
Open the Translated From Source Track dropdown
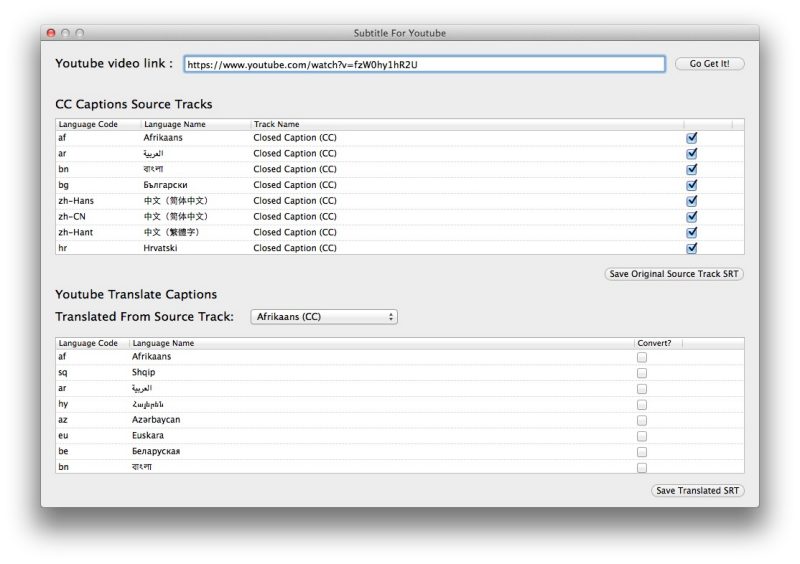[x=324, y=317]
